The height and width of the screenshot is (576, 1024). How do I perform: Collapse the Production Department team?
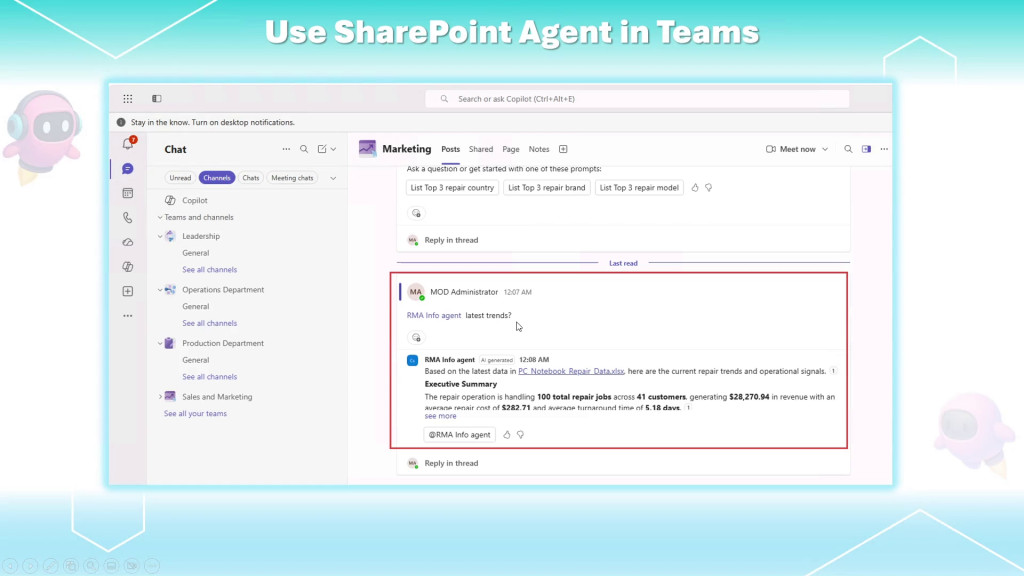pyautogui.click(x=160, y=344)
